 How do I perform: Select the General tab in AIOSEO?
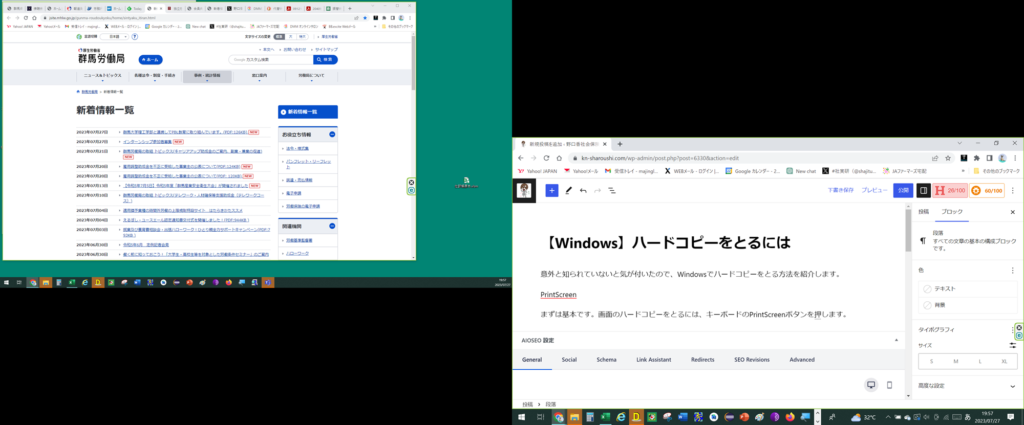tap(532, 360)
